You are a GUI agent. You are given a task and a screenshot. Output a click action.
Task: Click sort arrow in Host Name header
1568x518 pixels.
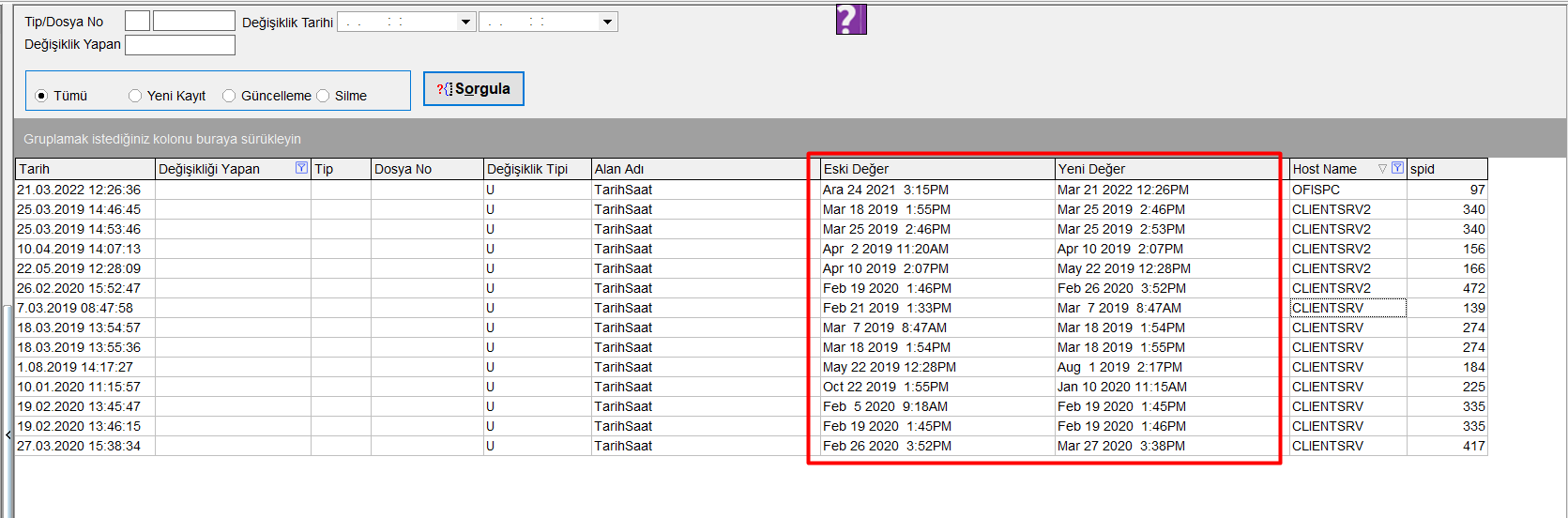[1382, 169]
